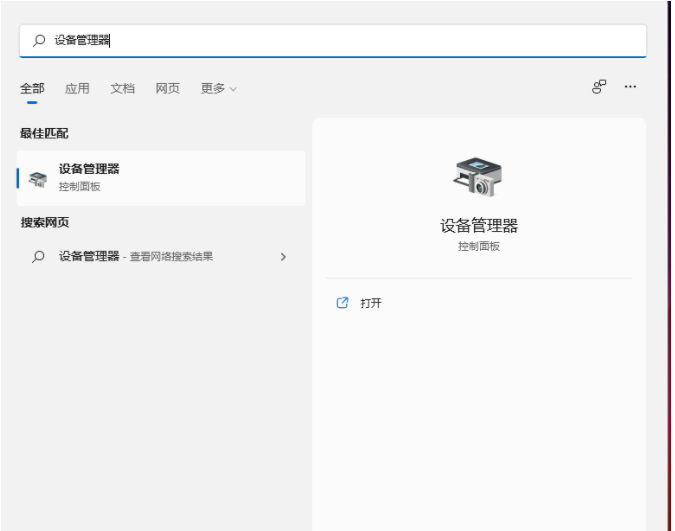Open the 网页 filter tab

click(167, 88)
